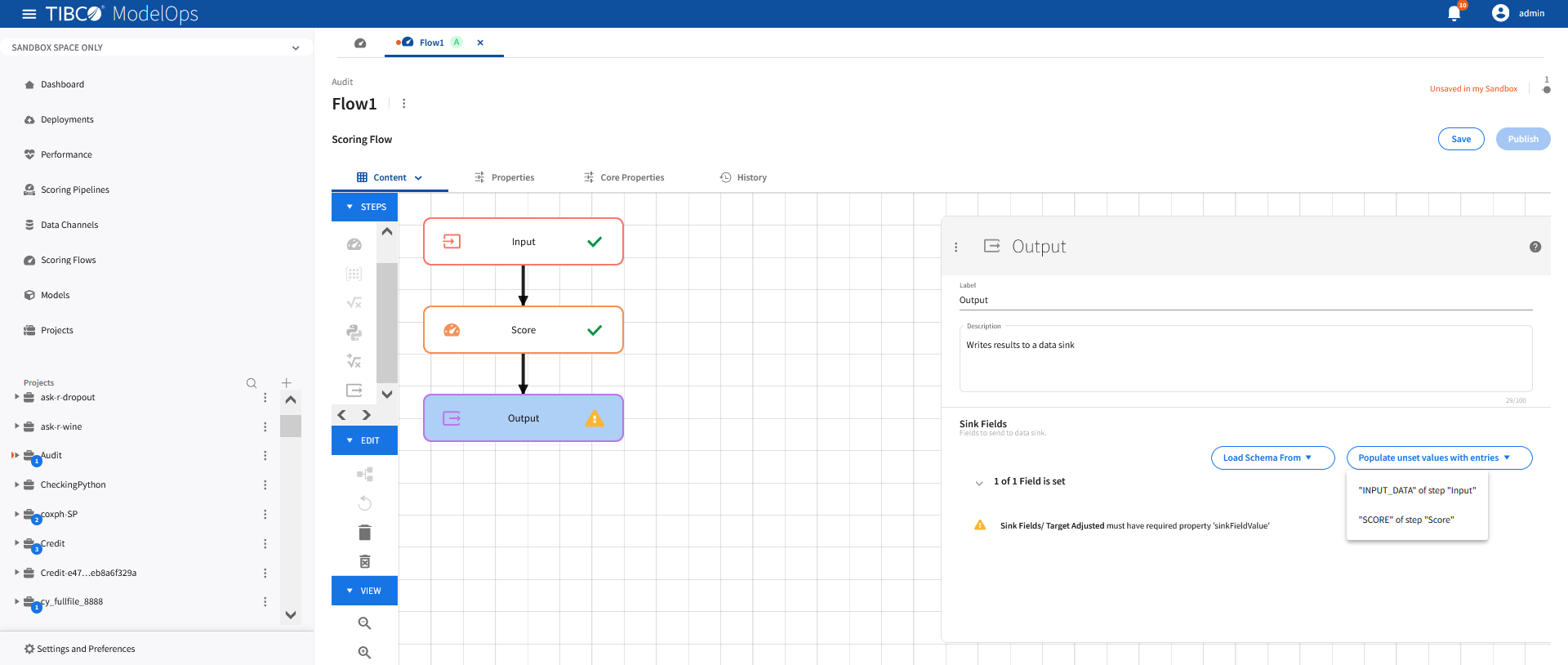
Task: Select the Score node on canvas
Action: [523, 330]
